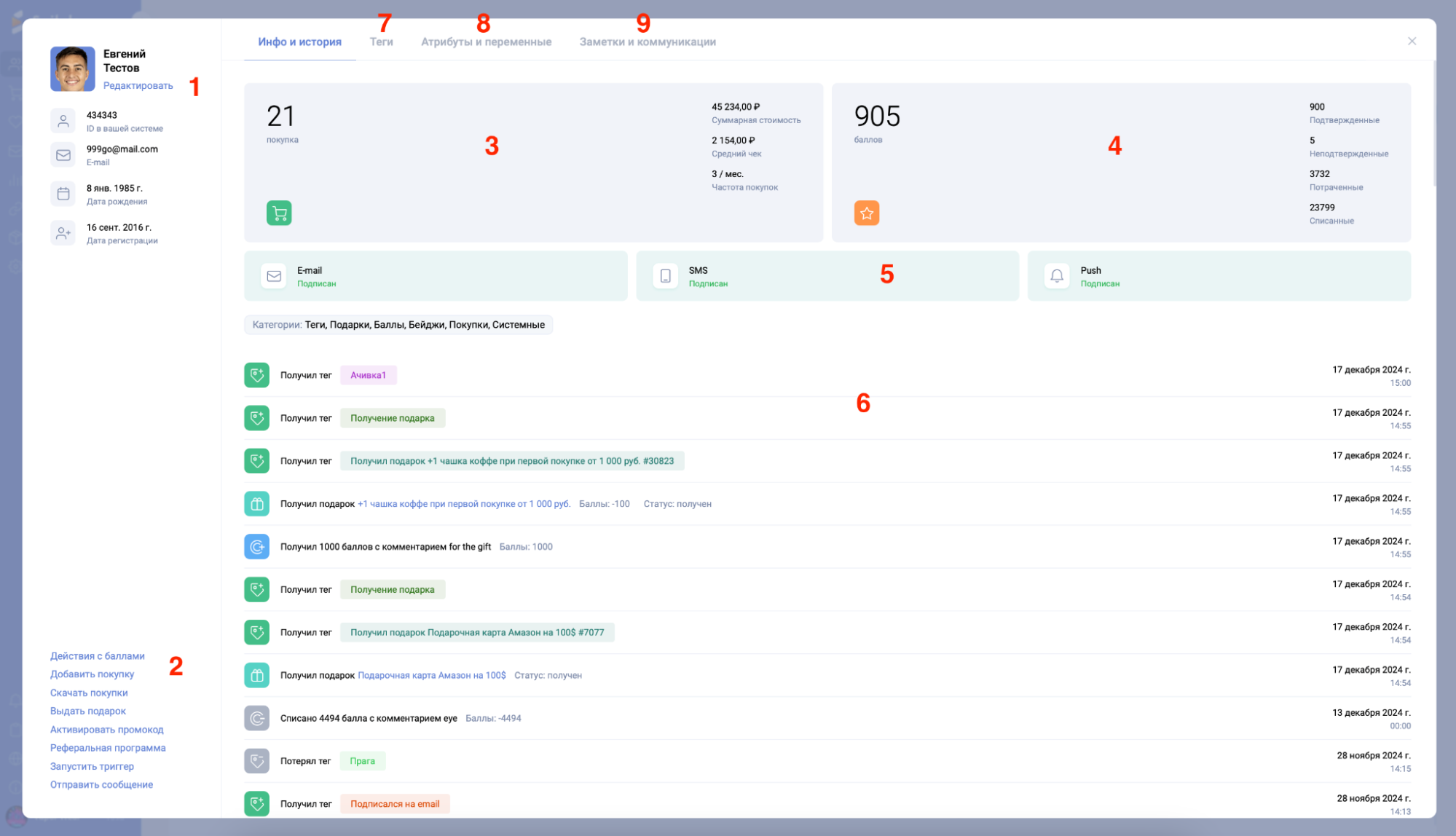Click the bell icon in Push subscription card
Screen dimensions: 1456x836
pyautogui.click(x=1057, y=276)
